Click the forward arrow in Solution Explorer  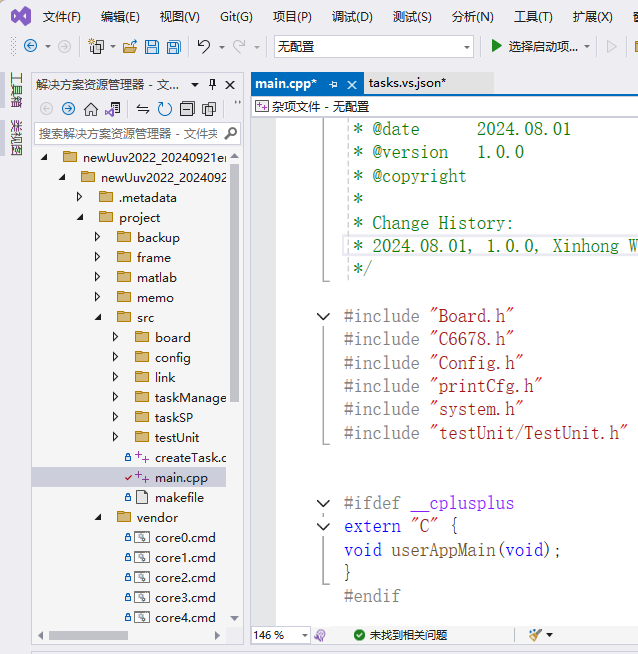pyautogui.click(x=68, y=109)
